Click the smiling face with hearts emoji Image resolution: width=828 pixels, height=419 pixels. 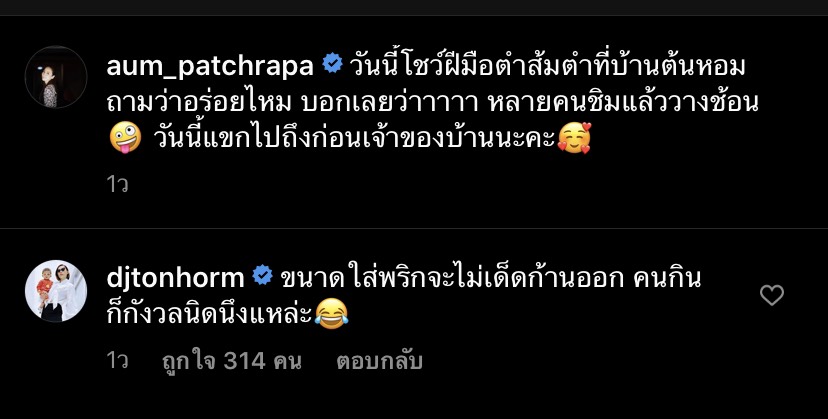click(x=574, y=138)
